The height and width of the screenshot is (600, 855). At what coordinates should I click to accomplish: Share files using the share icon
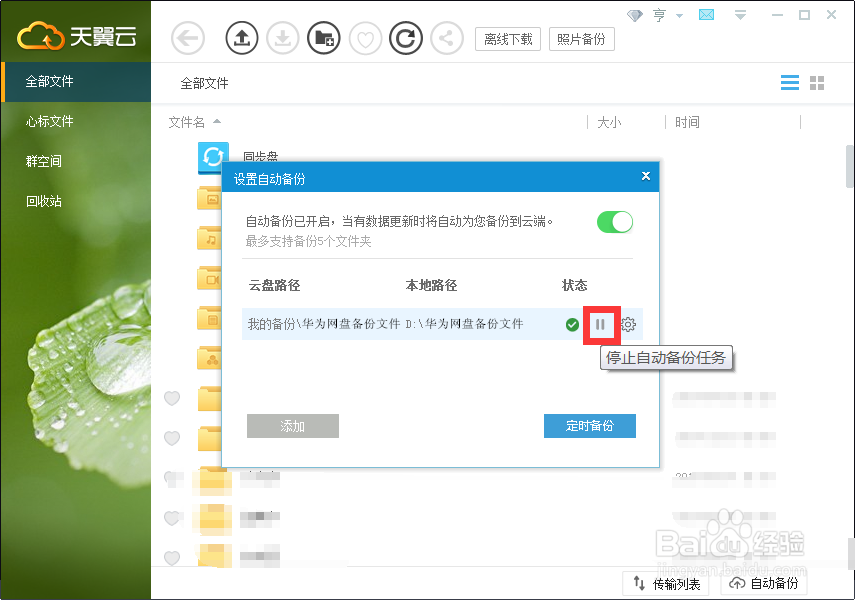click(x=445, y=39)
